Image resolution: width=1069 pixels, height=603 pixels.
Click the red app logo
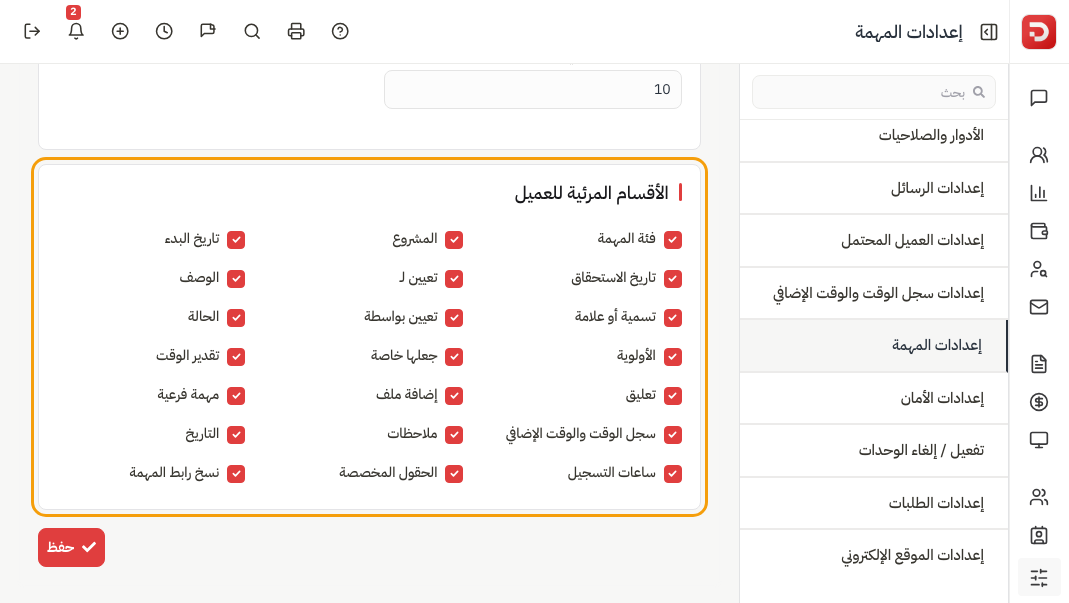click(x=1038, y=32)
